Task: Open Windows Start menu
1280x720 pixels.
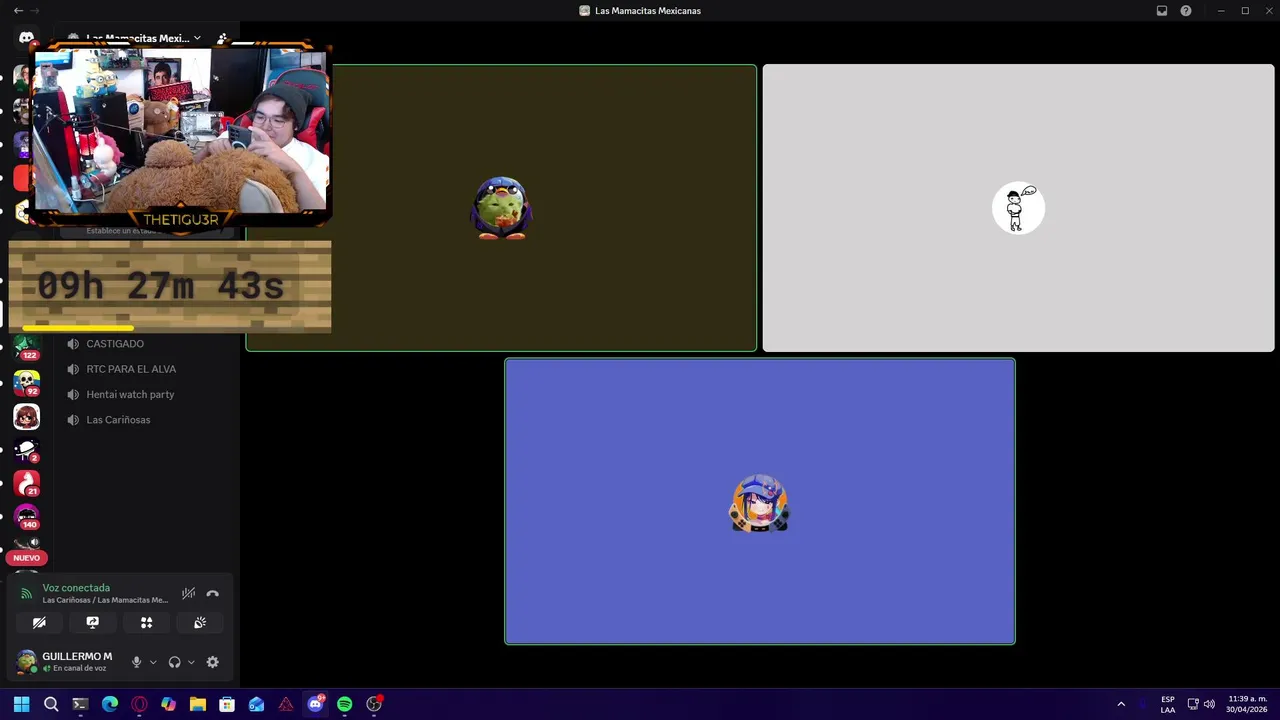Action: [21, 704]
